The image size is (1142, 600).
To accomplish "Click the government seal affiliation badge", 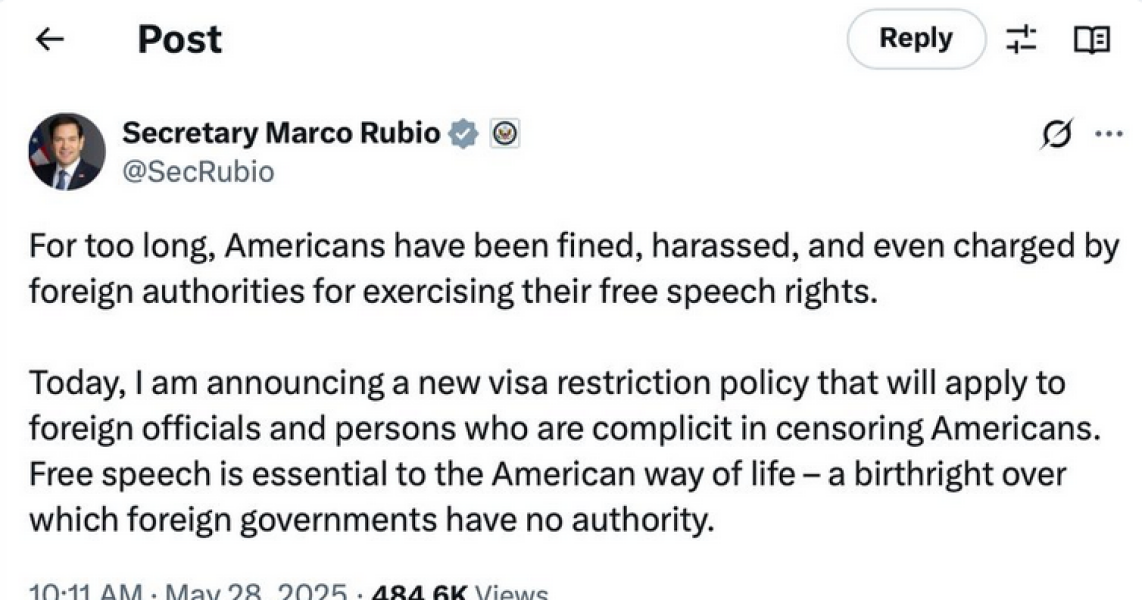I will click(x=505, y=133).
